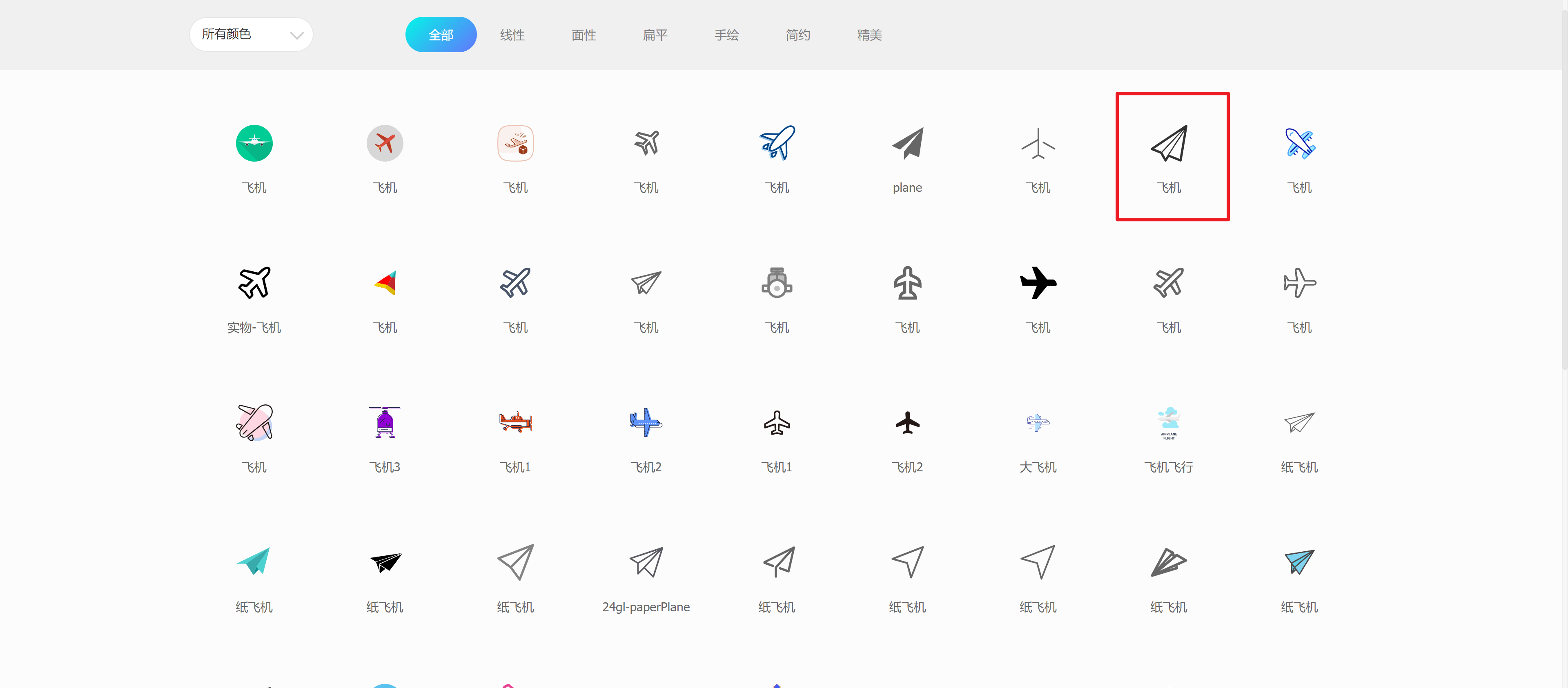The height and width of the screenshot is (688, 1568).
Task: Click the airplane flight cloud 飞机飞行 icon
Action: point(1168,422)
